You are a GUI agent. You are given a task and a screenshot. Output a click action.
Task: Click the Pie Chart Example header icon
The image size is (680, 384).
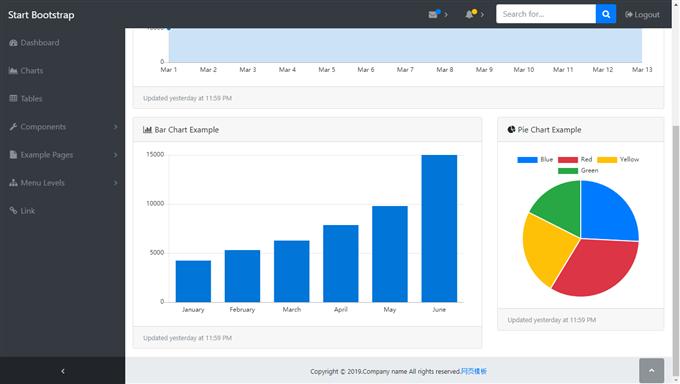[511, 129]
